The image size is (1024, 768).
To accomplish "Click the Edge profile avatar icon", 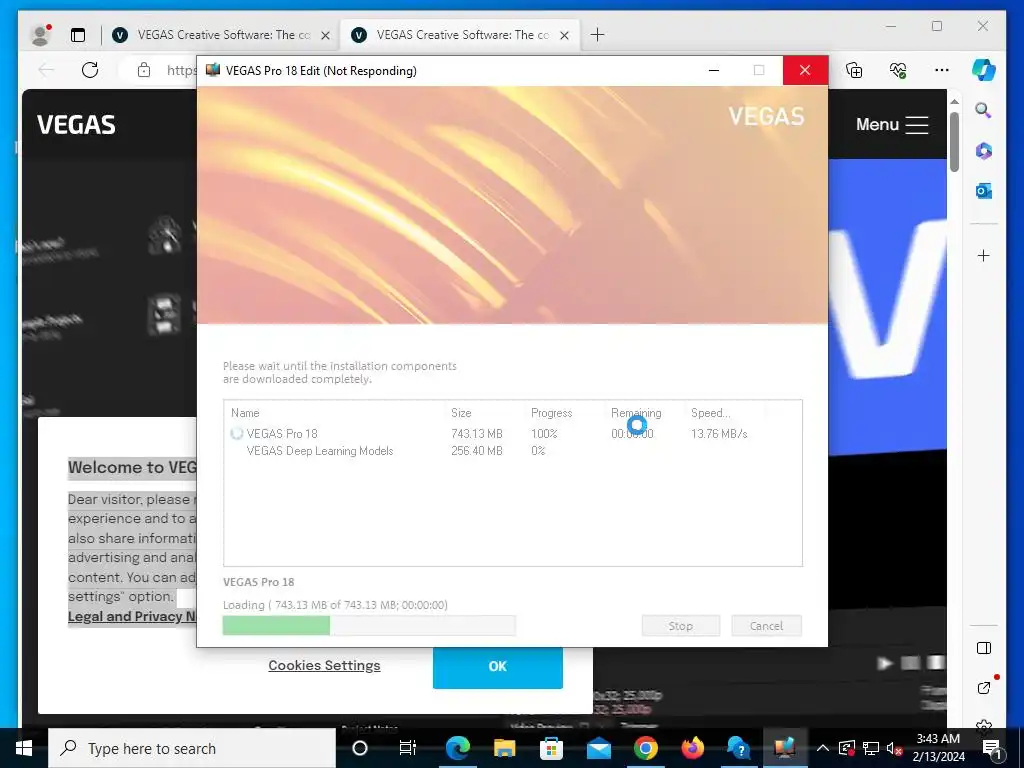I will (x=41, y=35).
